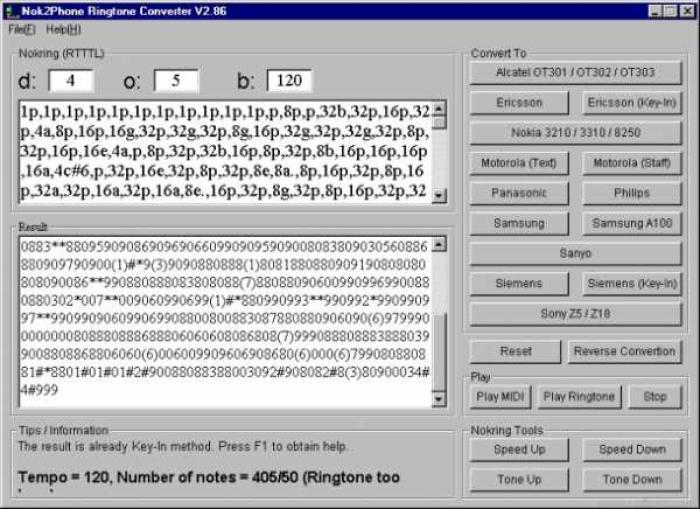The height and width of the screenshot is (509, 700).
Task: Speed Up the ringtone
Action: (x=519, y=450)
